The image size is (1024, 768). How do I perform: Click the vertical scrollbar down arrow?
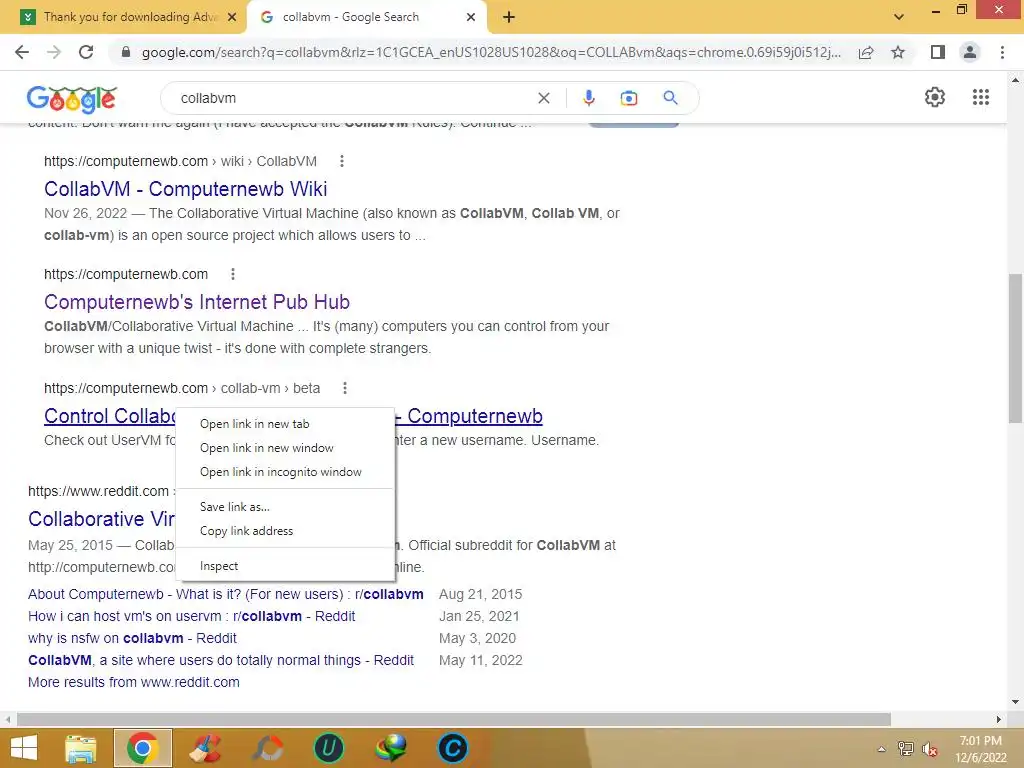point(1015,703)
